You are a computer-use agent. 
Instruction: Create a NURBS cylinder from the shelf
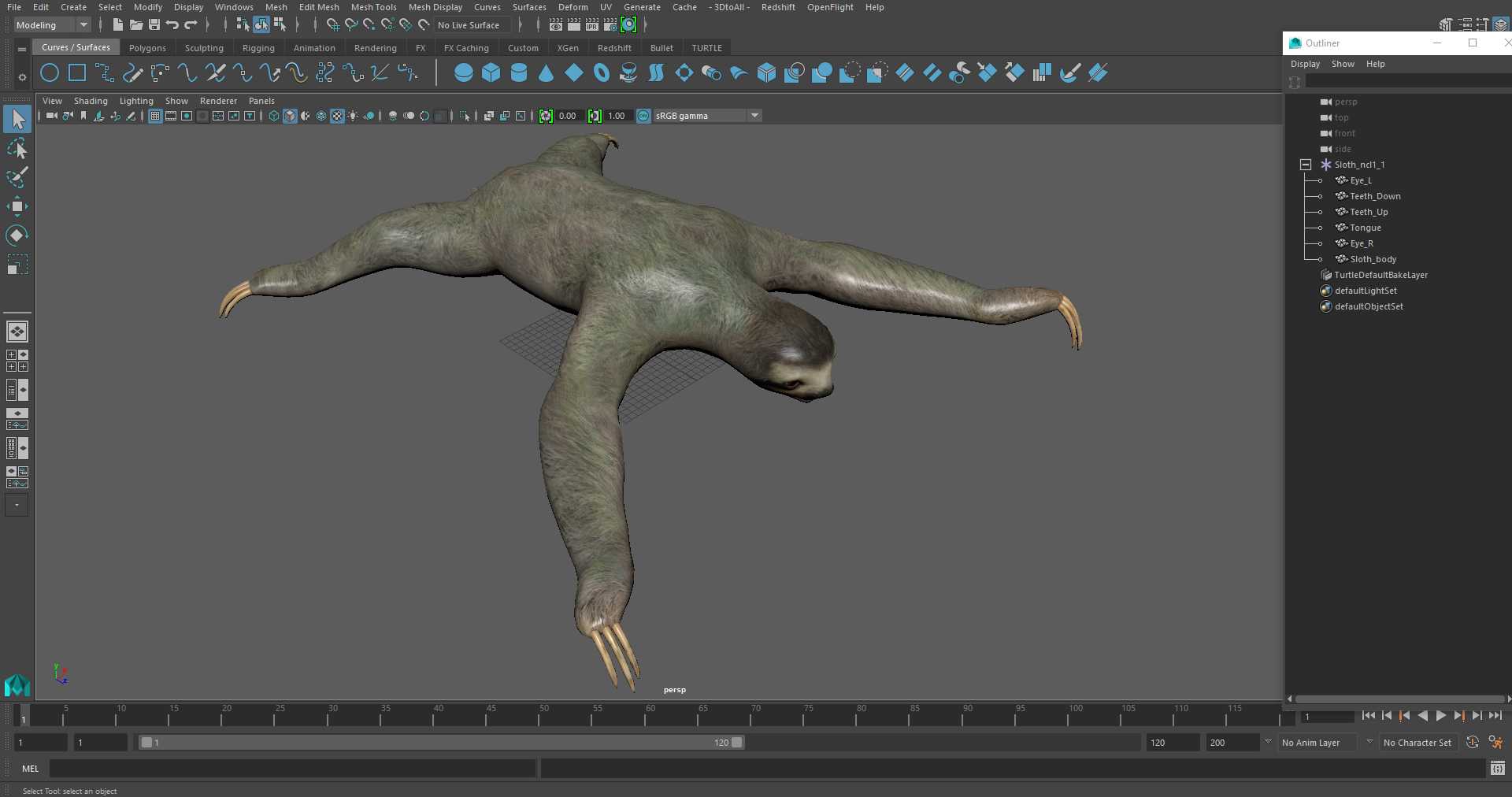pos(519,73)
